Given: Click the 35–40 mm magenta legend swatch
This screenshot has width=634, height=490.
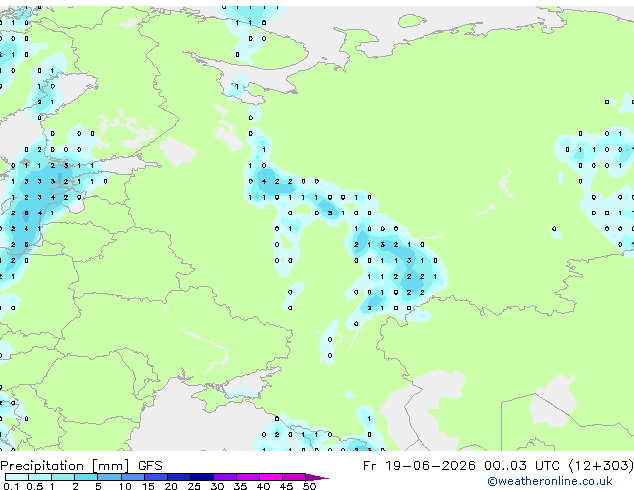Looking at the screenshot, I should tap(248, 477).
